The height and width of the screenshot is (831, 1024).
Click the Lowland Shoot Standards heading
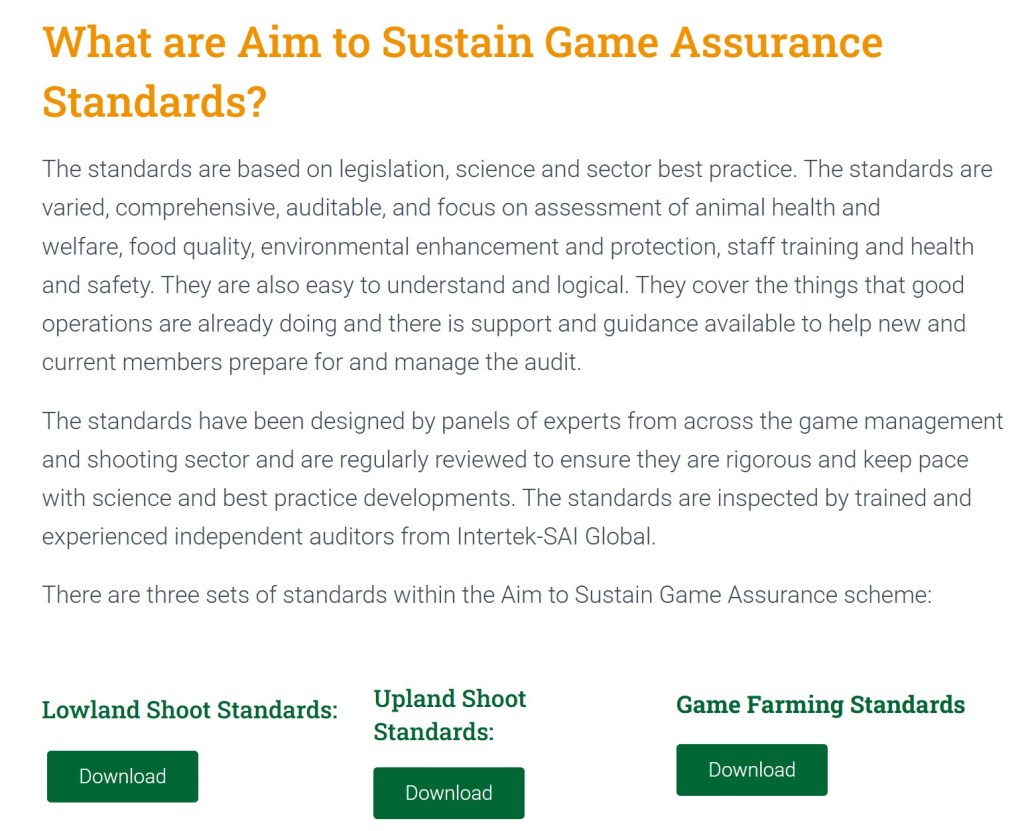(189, 710)
